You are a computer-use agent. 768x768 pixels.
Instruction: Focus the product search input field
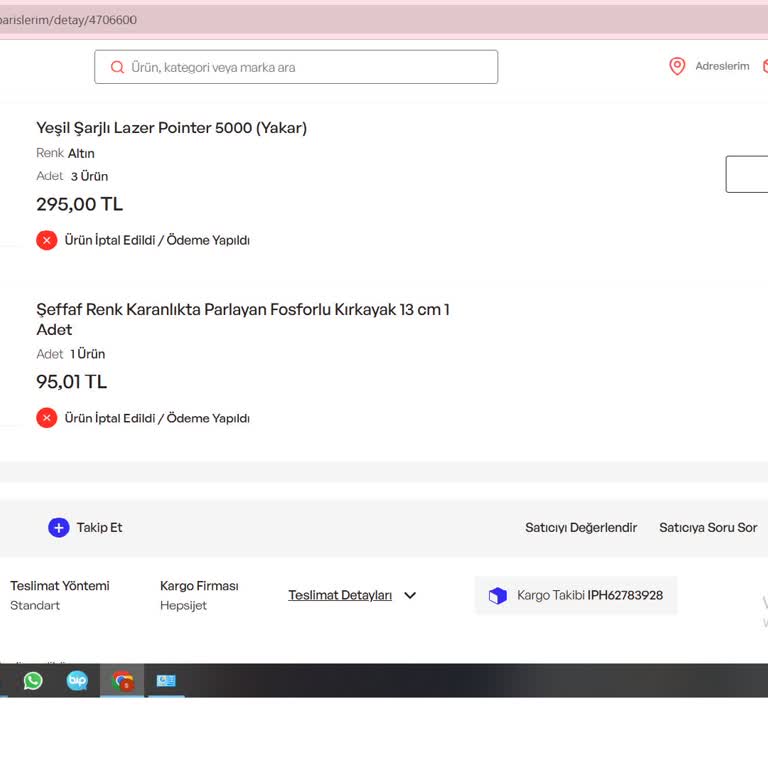(310, 67)
